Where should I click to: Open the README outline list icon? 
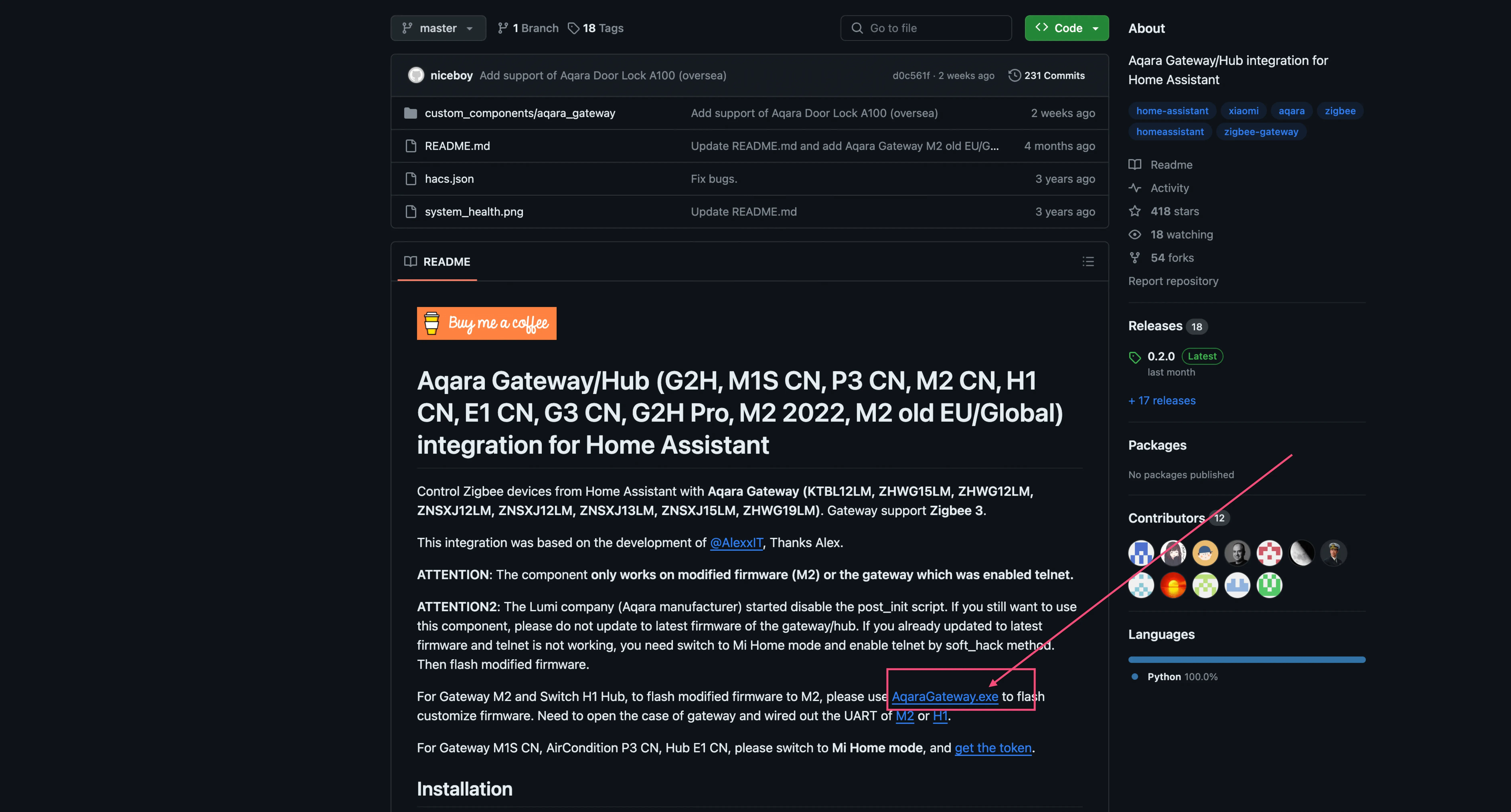pos(1088,262)
